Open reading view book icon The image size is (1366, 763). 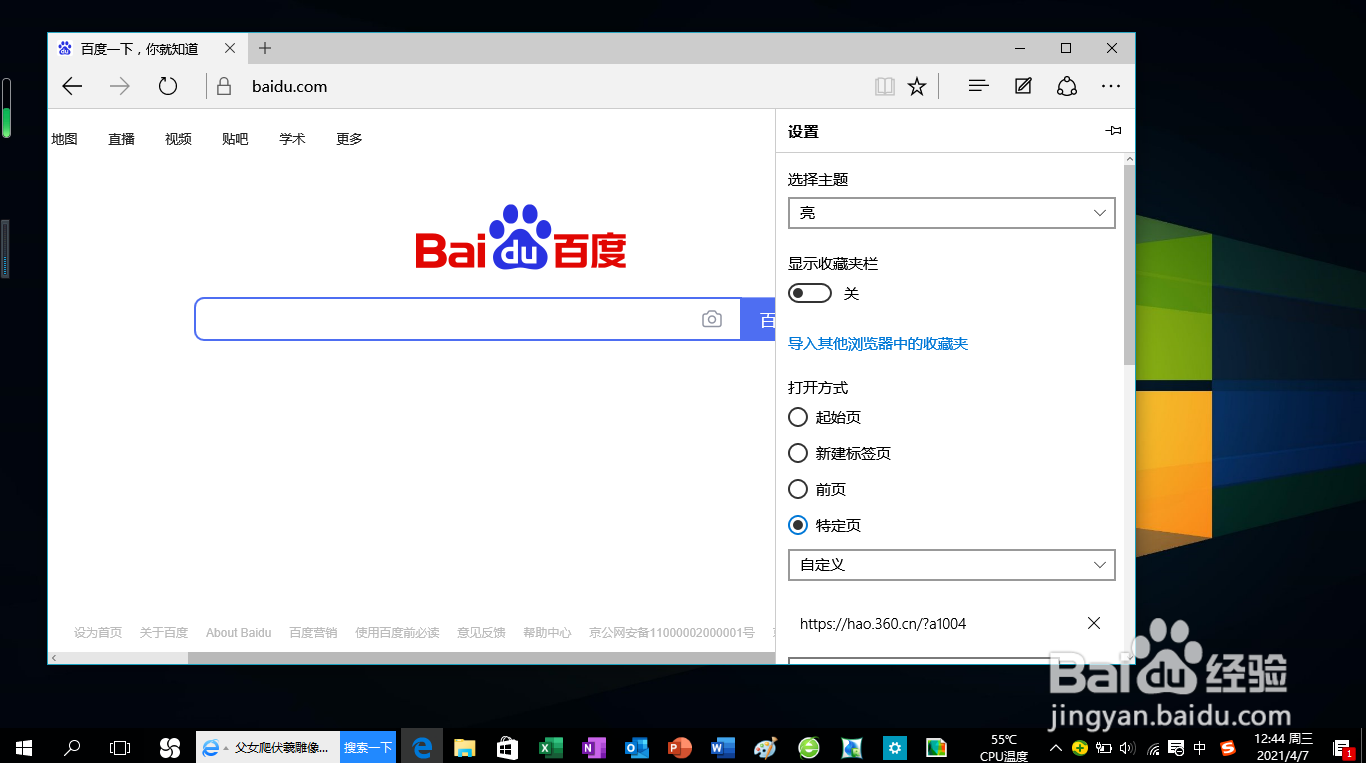(x=885, y=87)
